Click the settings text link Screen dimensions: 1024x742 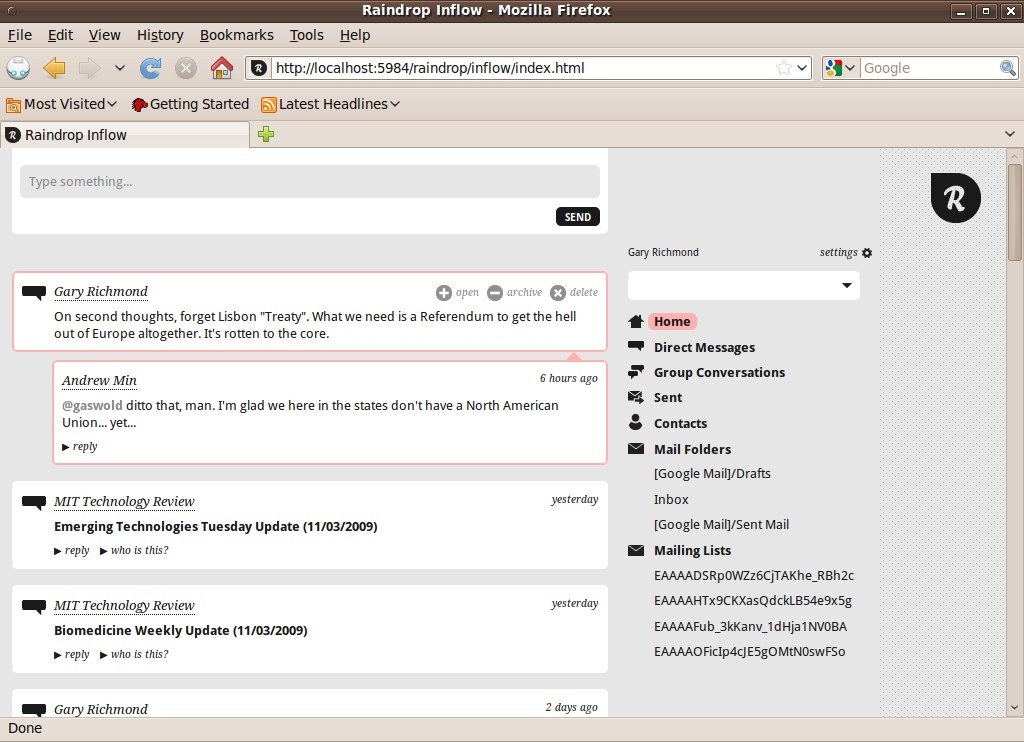click(x=839, y=252)
